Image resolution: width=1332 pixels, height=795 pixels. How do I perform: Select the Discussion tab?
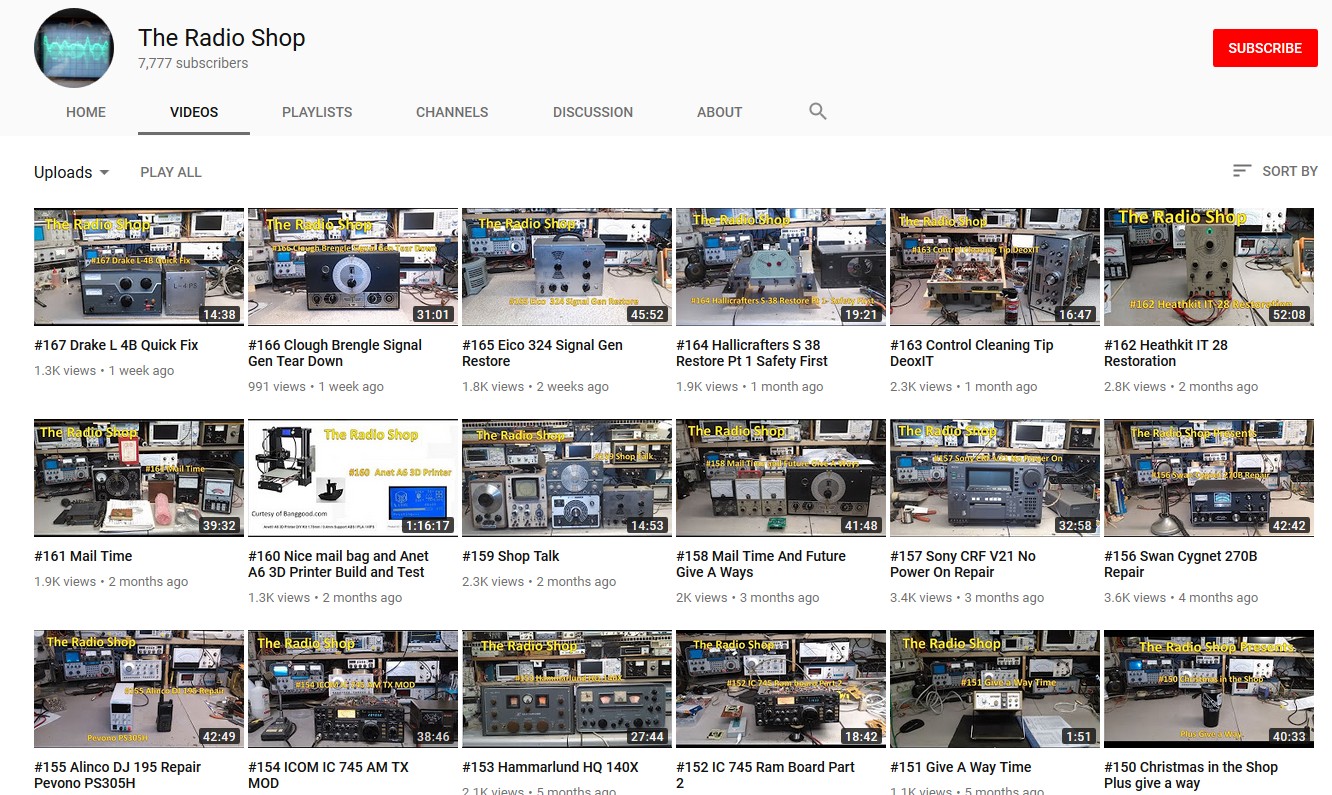pos(593,112)
